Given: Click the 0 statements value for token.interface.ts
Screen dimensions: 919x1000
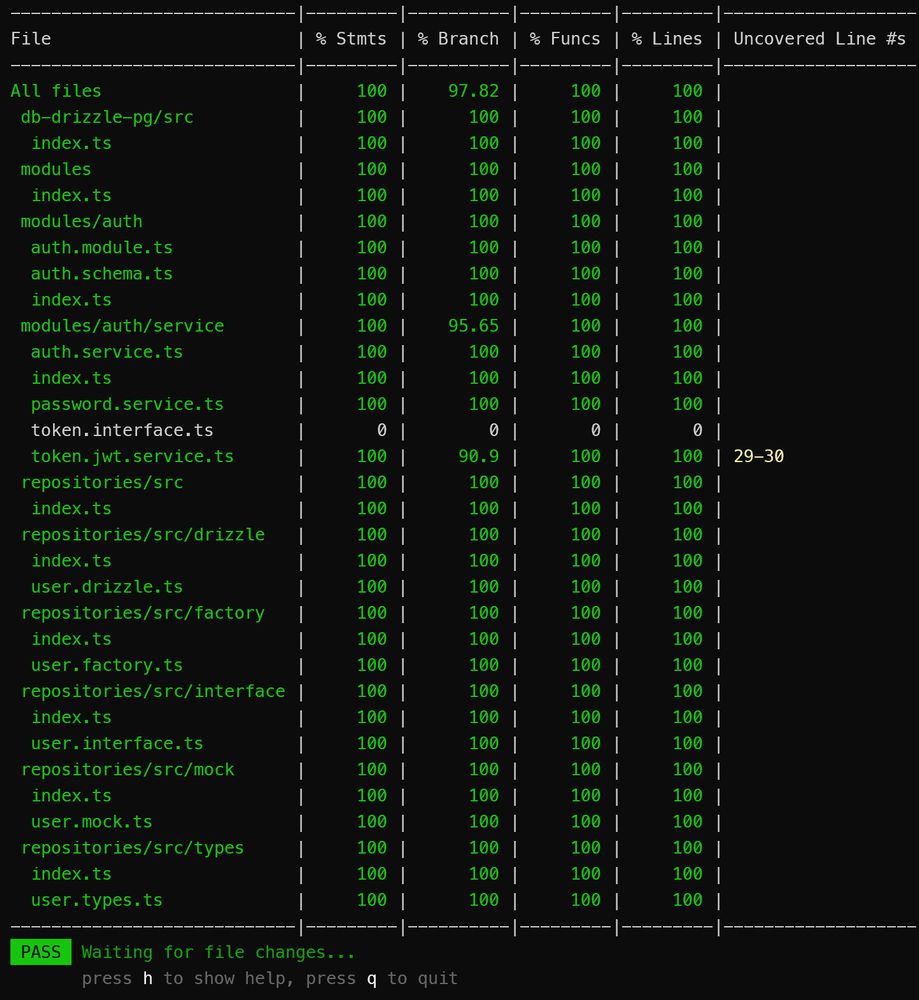Looking at the screenshot, I should point(381,430).
